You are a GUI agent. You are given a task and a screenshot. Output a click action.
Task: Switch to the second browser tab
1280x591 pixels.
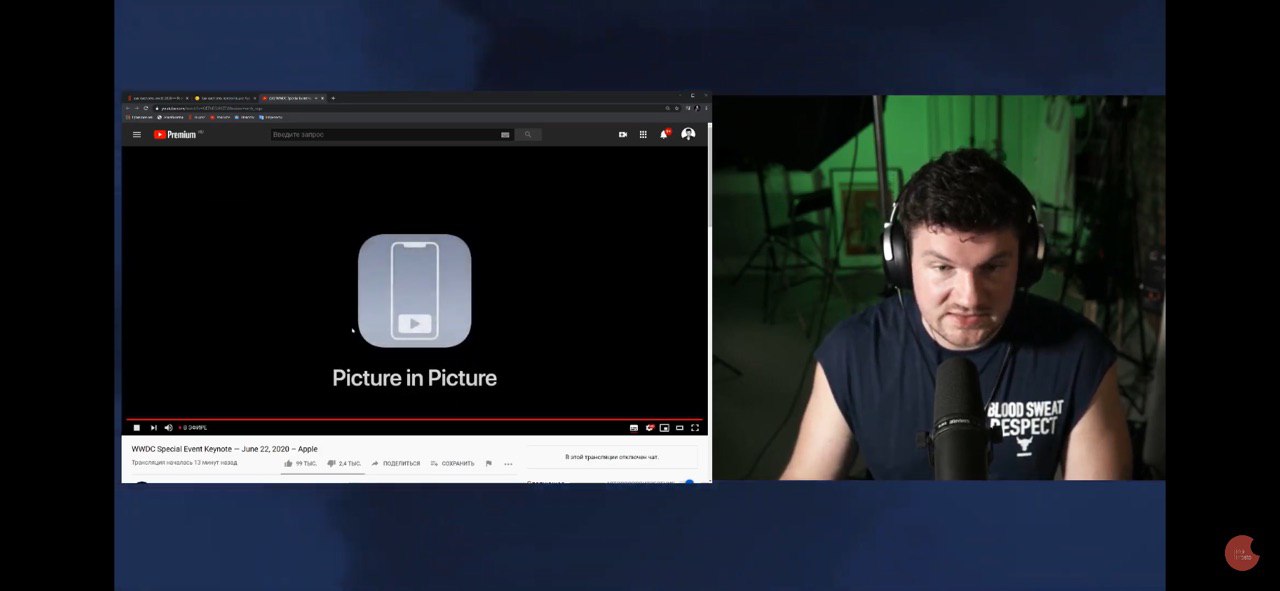point(224,98)
